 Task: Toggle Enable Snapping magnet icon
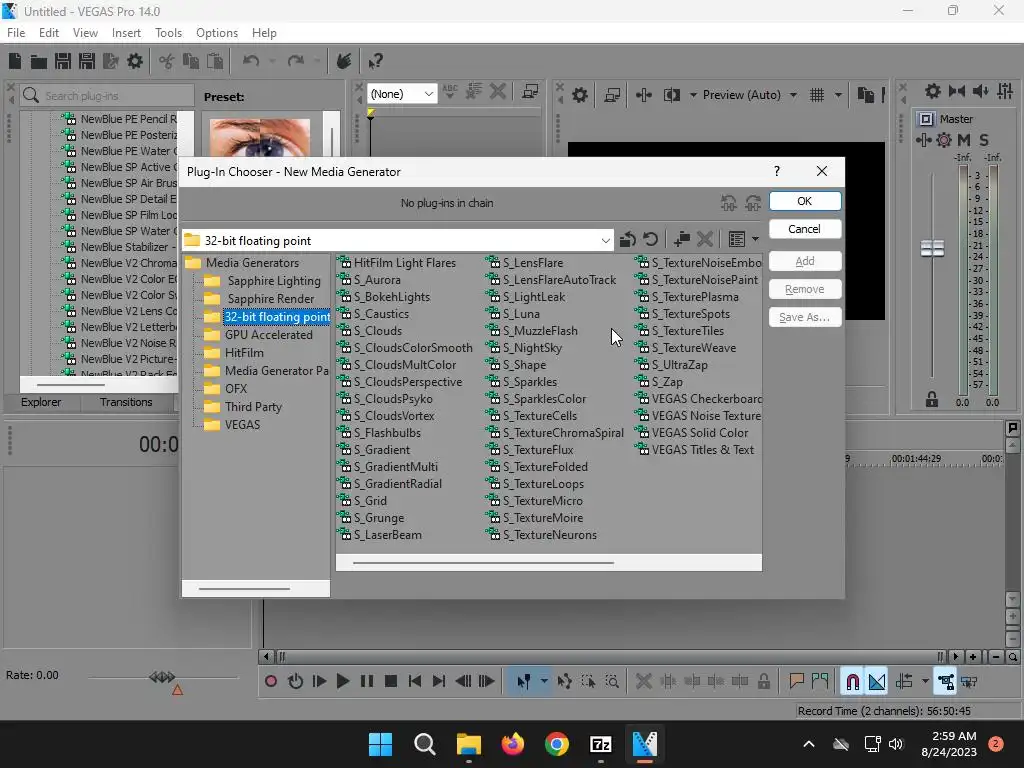(x=852, y=682)
